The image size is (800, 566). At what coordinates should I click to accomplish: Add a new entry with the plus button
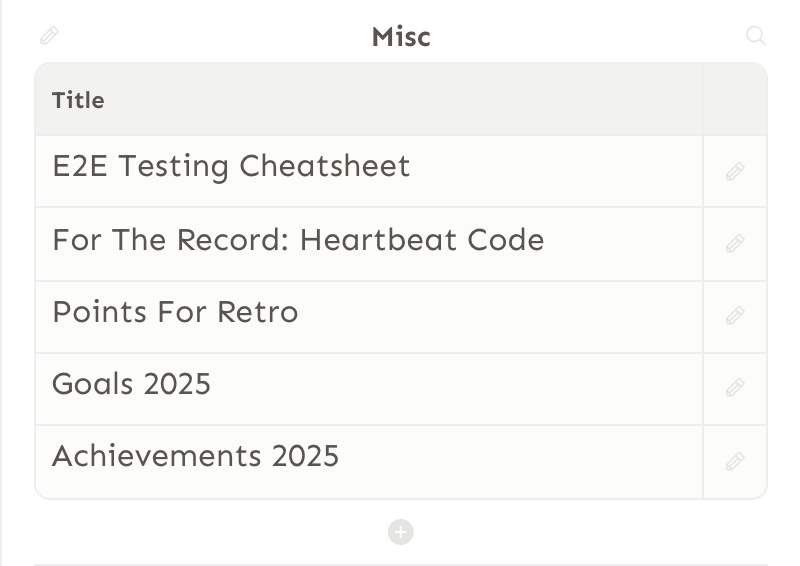pos(401,532)
